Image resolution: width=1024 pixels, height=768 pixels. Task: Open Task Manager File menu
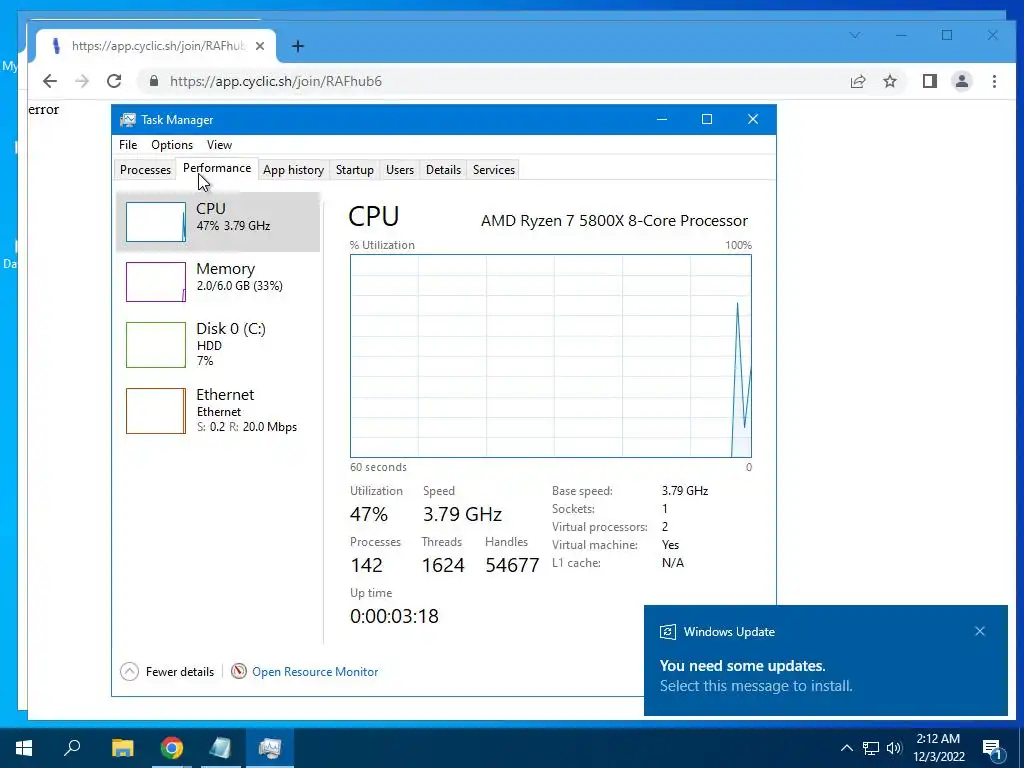128,145
